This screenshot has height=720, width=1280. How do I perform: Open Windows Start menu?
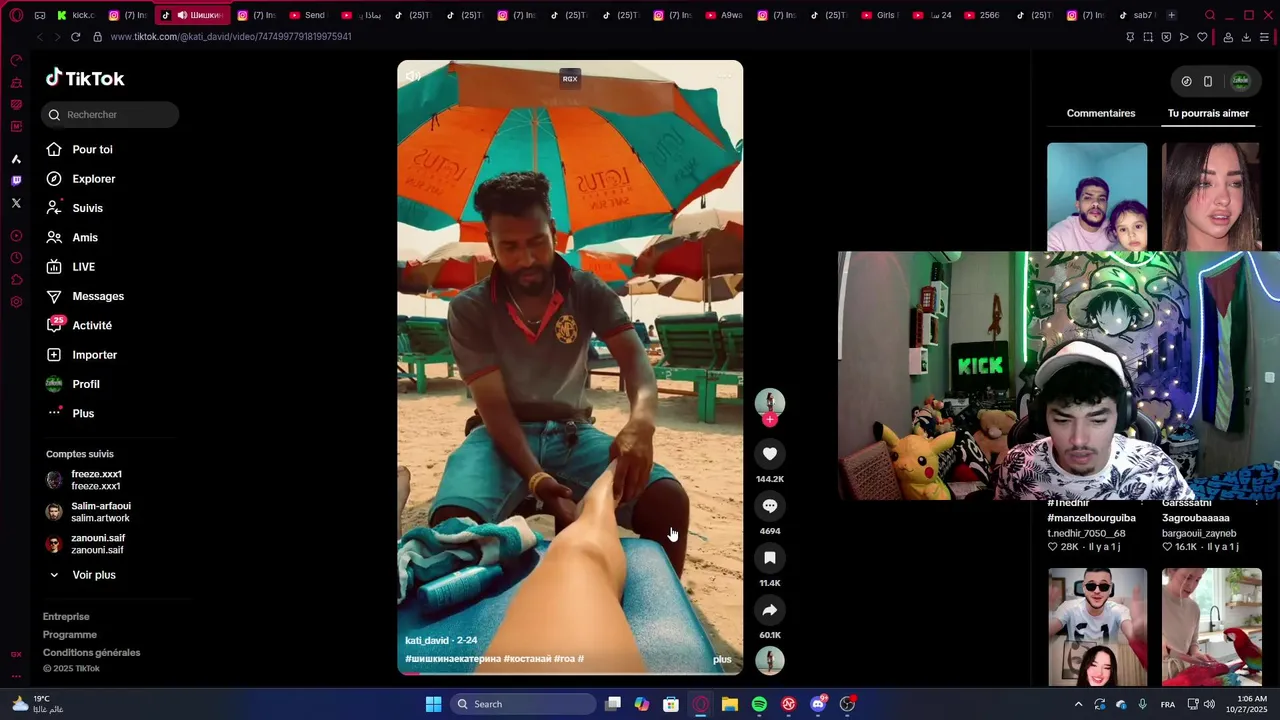click(433, 704)
